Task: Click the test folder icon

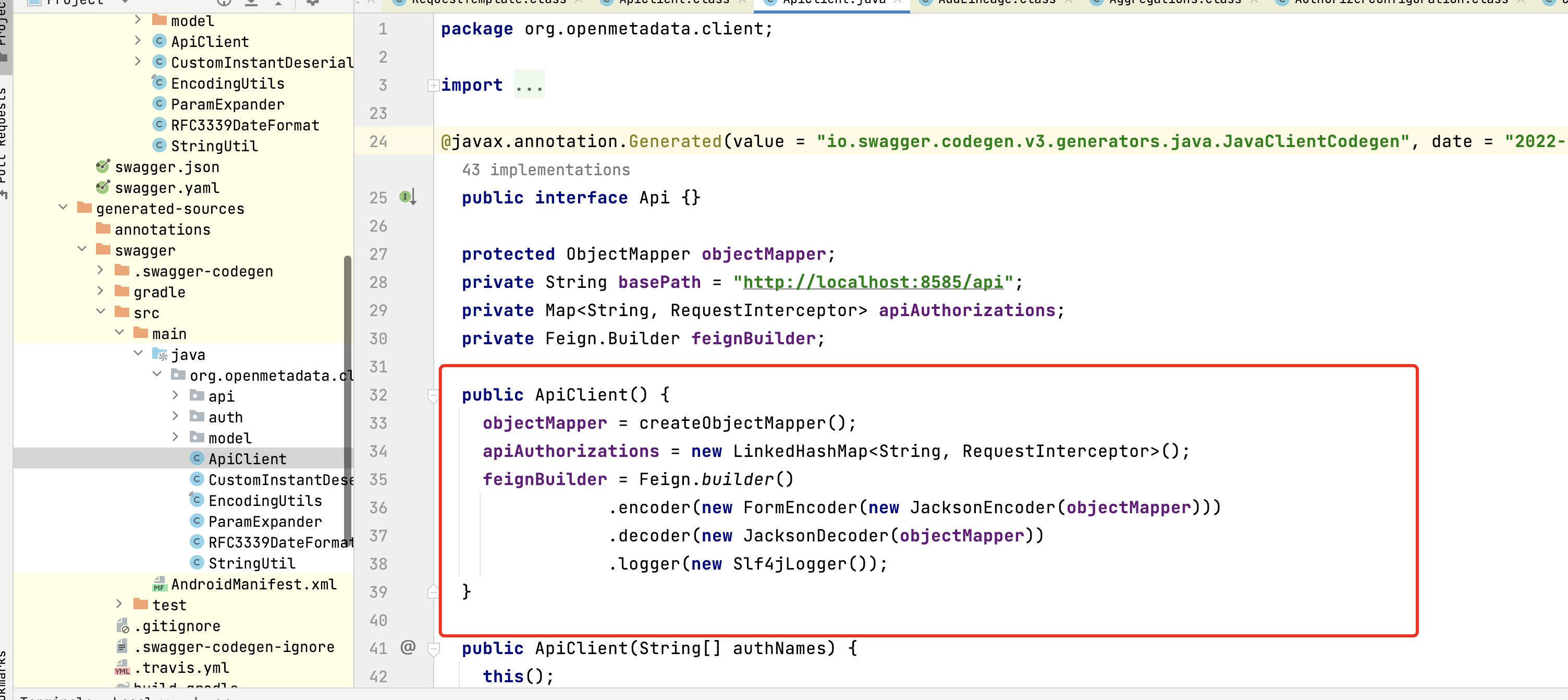Action: [x=141, y=604]
